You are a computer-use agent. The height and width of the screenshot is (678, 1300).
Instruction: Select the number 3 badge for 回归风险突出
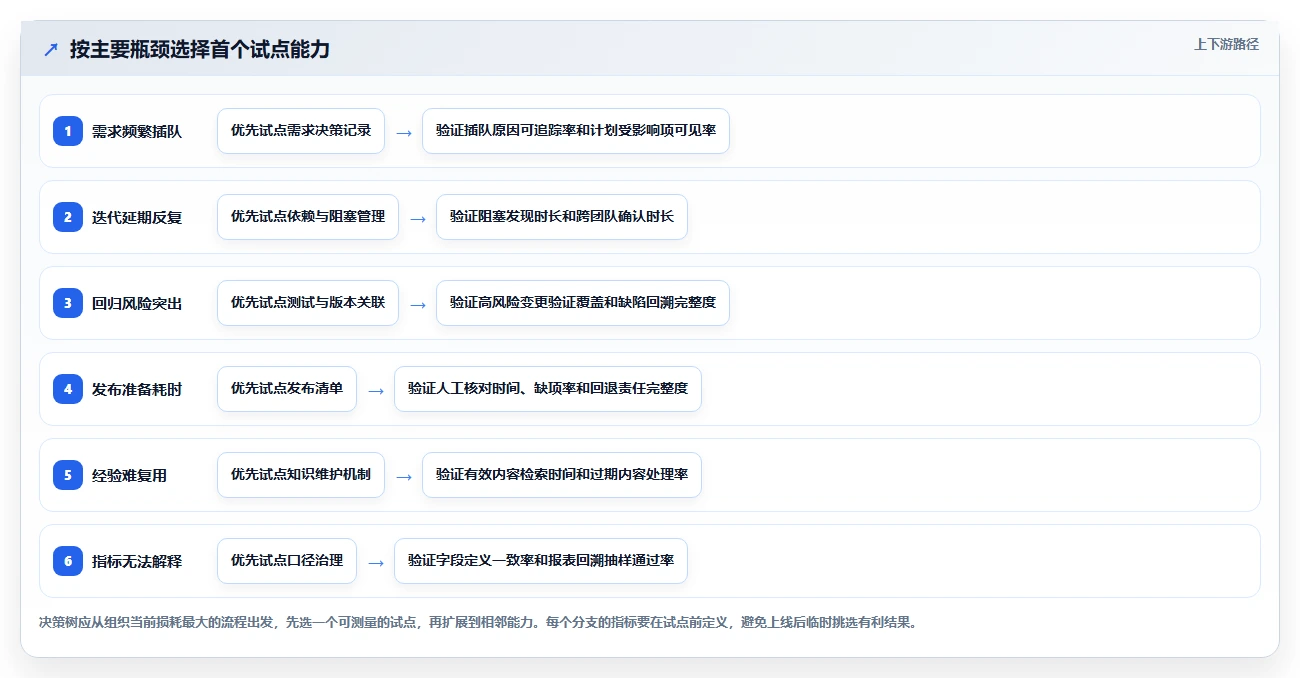[x=68, y=303]
